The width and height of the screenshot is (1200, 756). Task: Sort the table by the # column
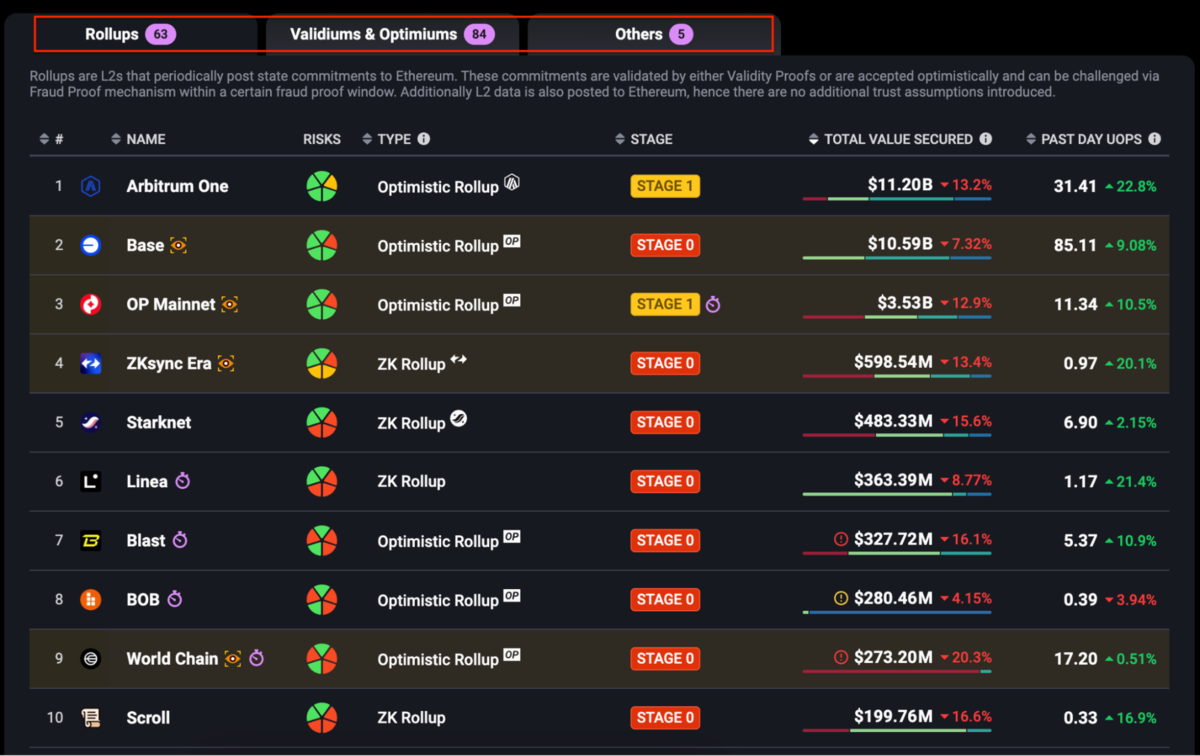tap(51, 139)
